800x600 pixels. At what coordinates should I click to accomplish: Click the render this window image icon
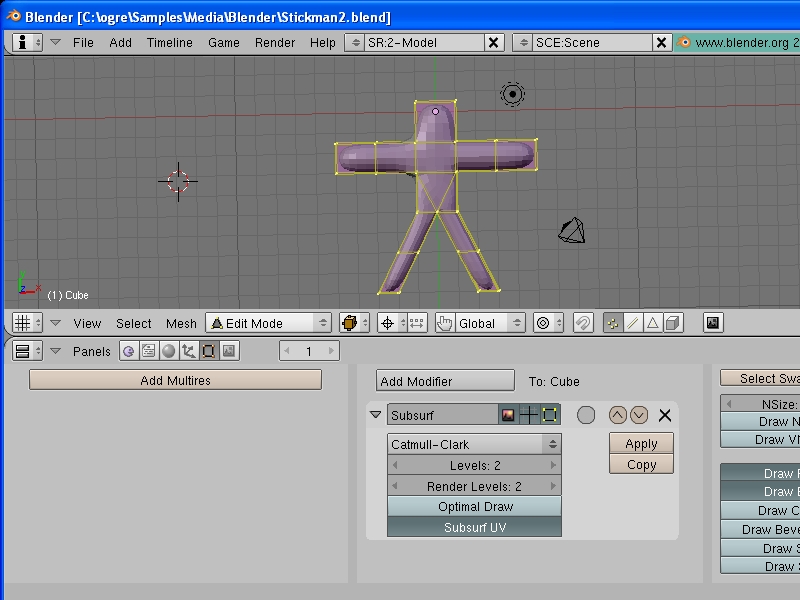(x=713, y=323)
